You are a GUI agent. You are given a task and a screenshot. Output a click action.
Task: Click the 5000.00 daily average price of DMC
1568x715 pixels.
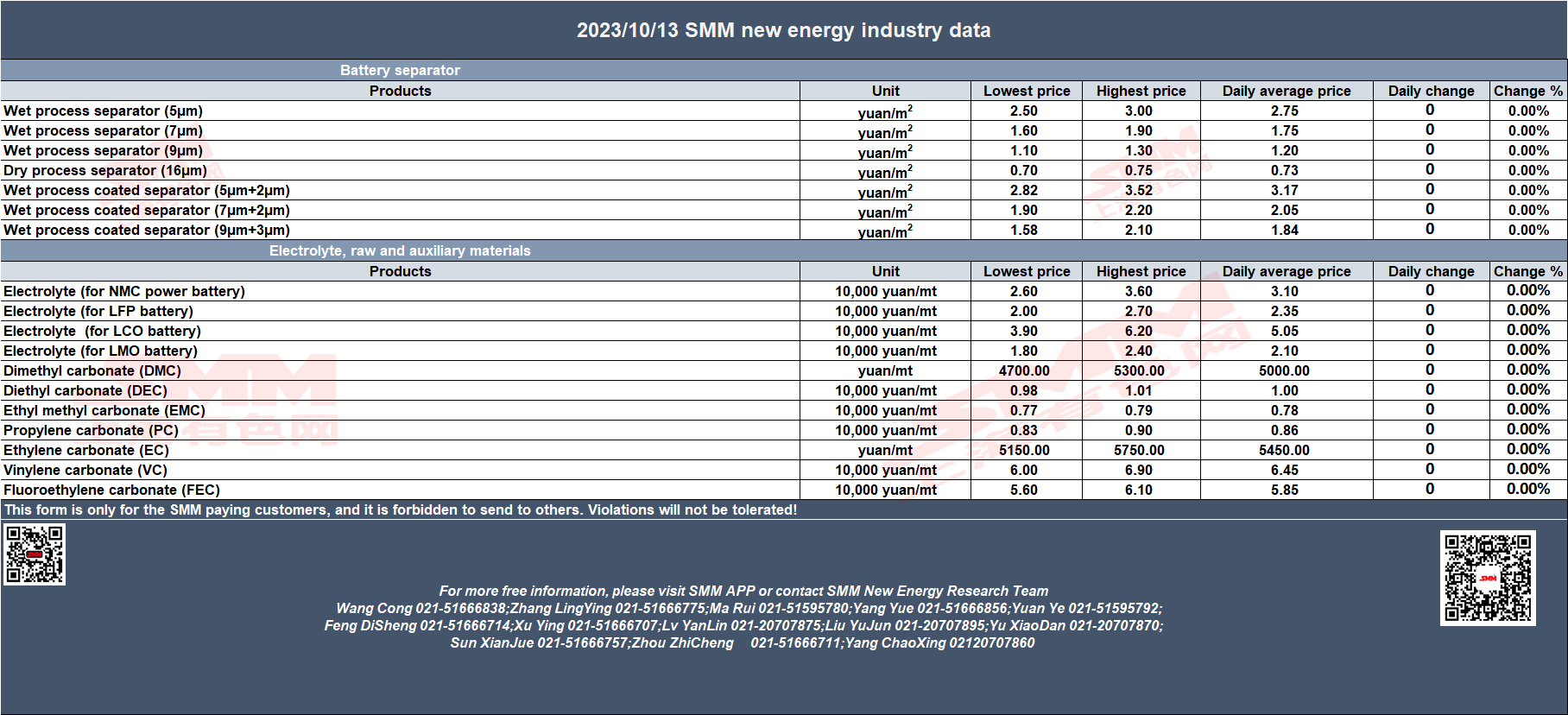[x=1285, y=370]
